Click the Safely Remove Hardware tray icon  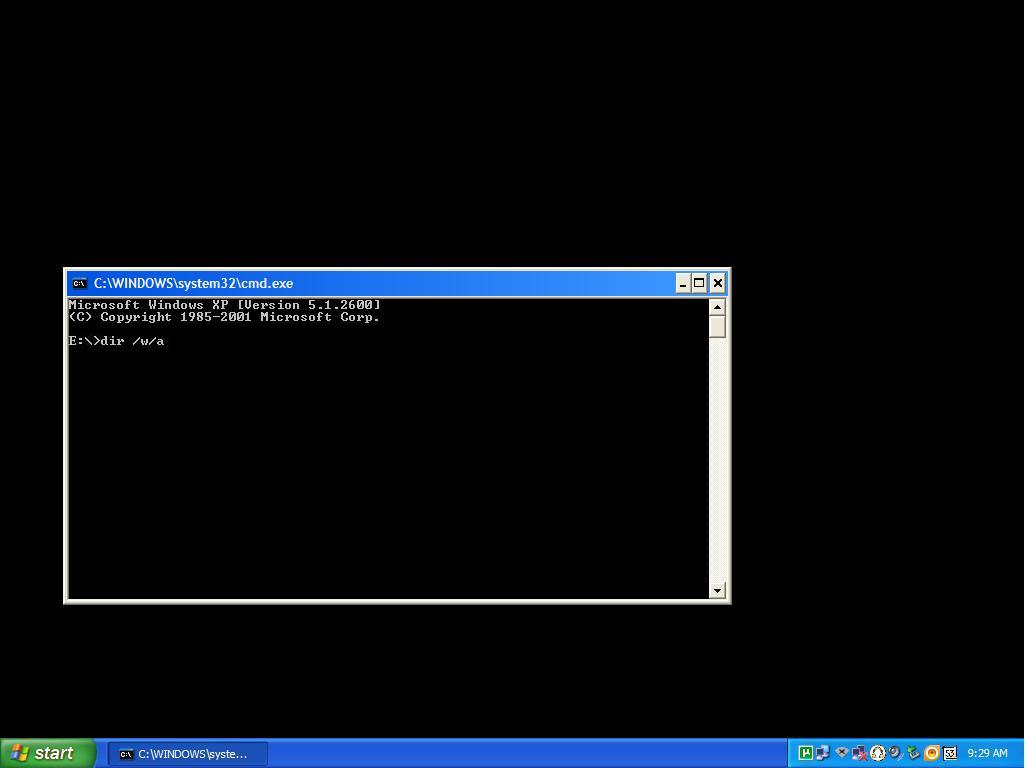(913, 753)
